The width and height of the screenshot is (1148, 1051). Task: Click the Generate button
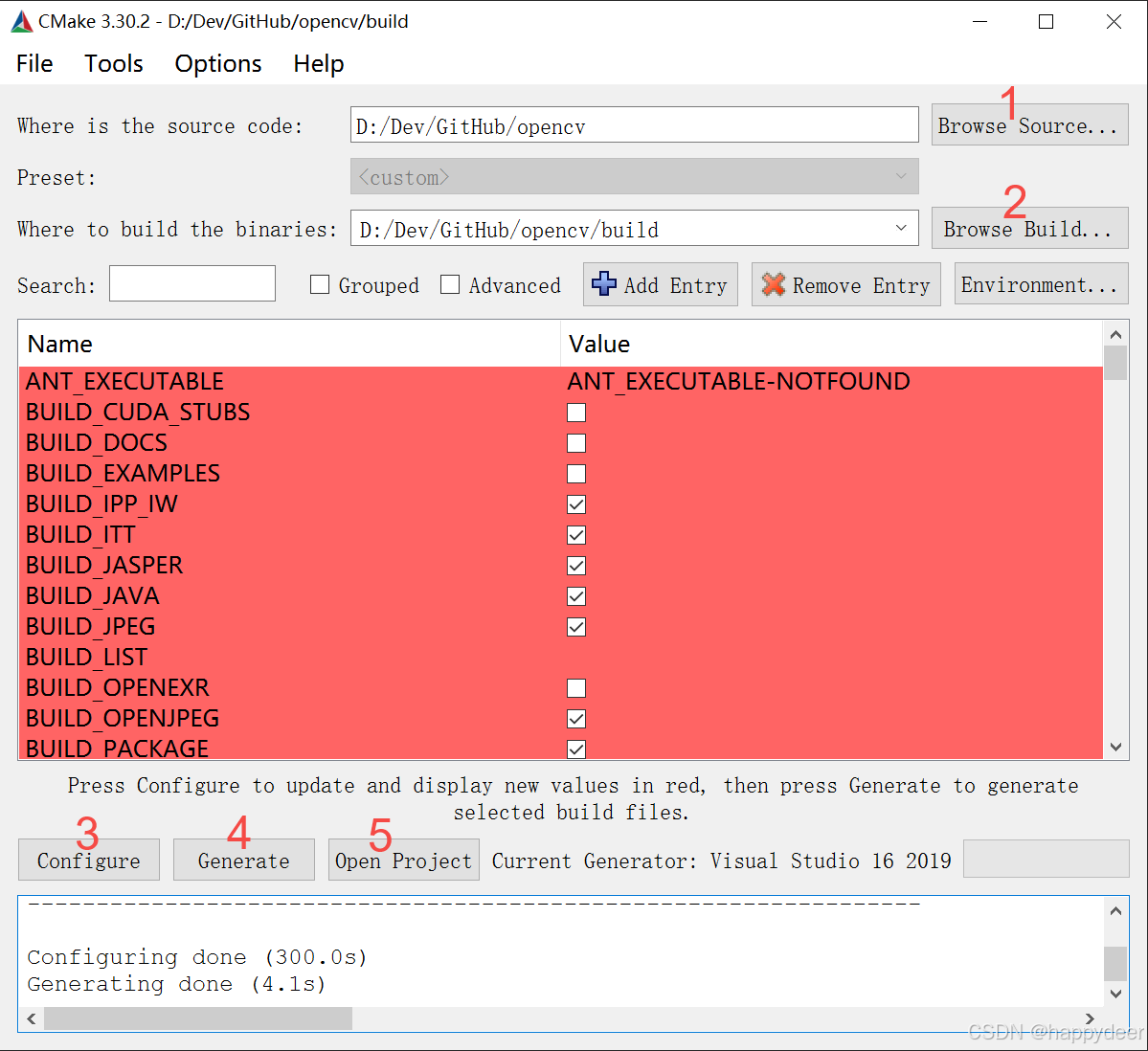244,860
